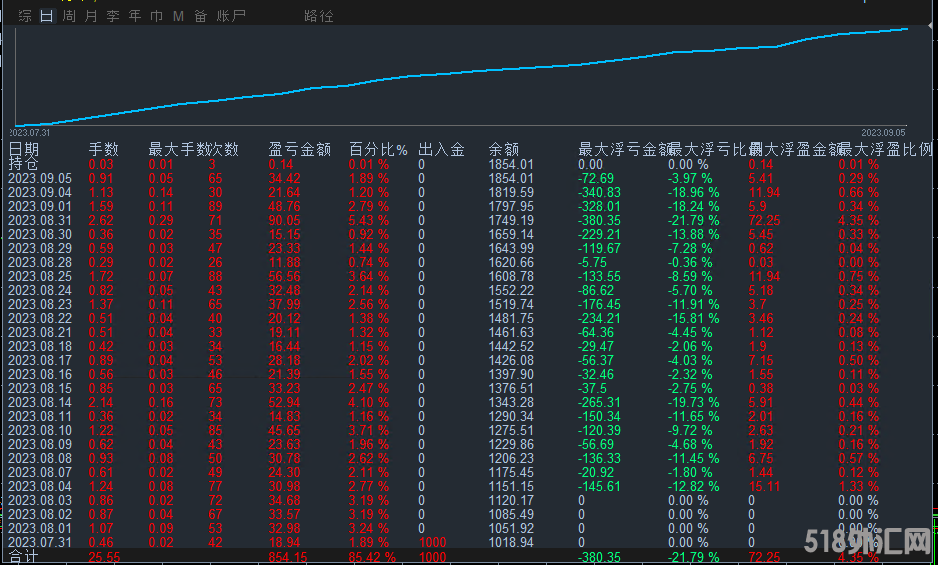The height and width of the screenshot is (565, 938).
Task: Click the 2023.09.05 end date on chart
Action: (883, 132)
